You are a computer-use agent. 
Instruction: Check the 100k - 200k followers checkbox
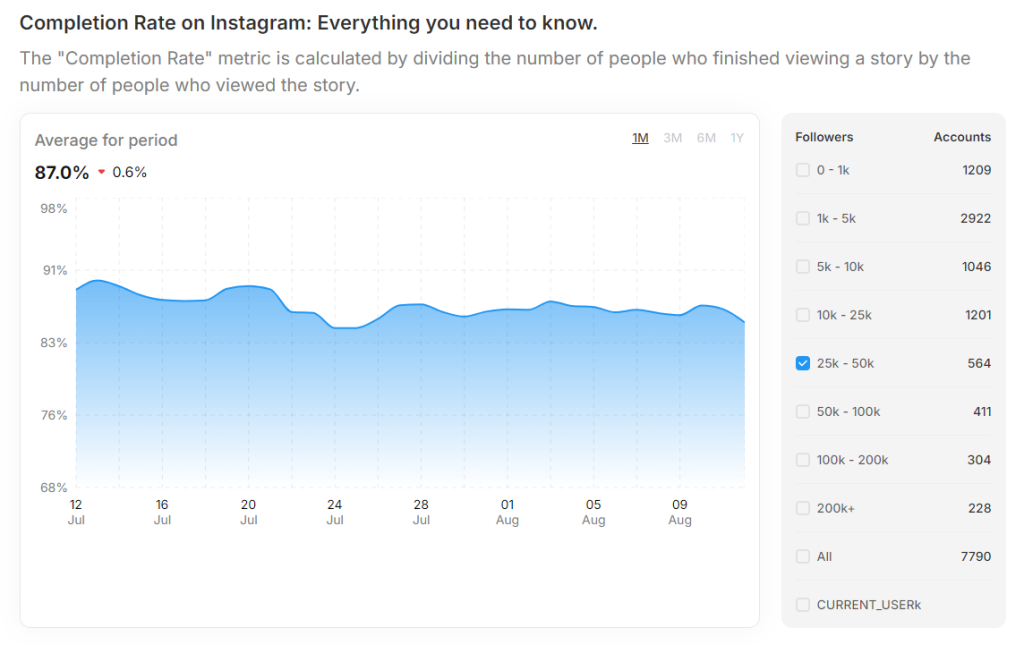803,459
